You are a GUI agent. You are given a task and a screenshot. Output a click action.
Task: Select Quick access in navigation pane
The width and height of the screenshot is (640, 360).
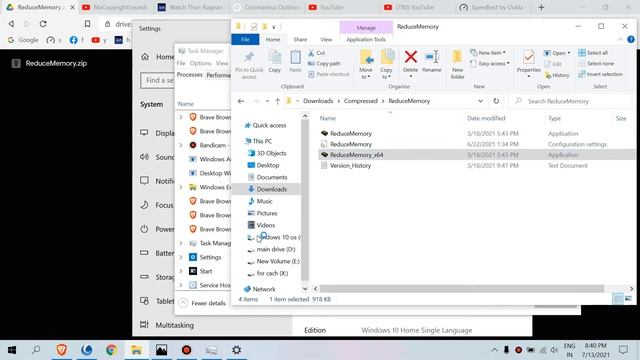(x=265, y=125)
